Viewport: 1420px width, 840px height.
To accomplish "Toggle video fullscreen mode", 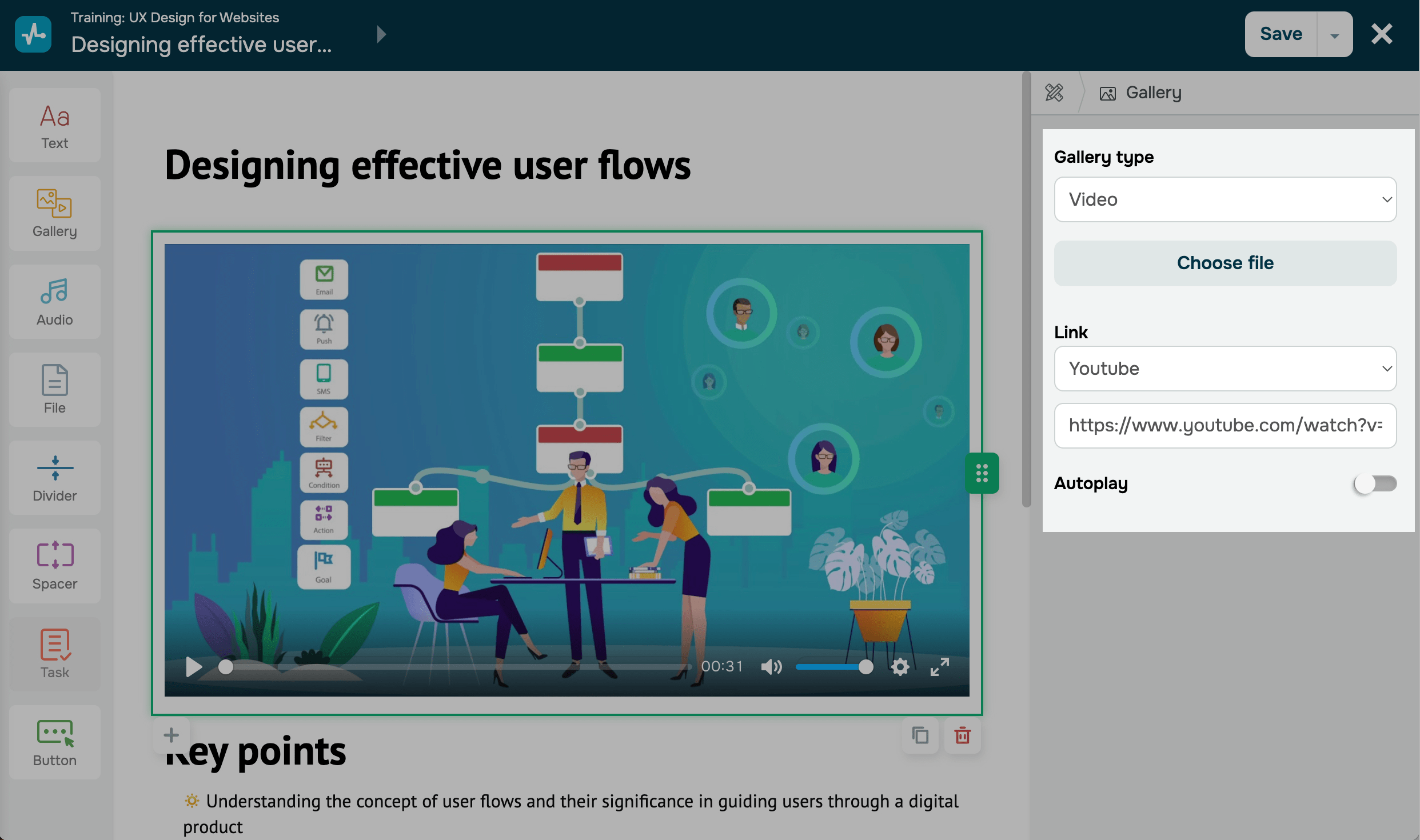I will coord(939,667).
